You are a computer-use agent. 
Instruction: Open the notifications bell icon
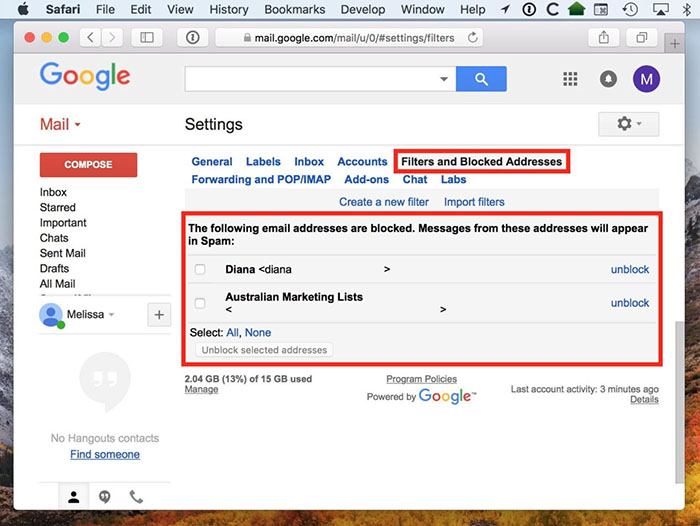pyautogui.click(x=608, y=80)
